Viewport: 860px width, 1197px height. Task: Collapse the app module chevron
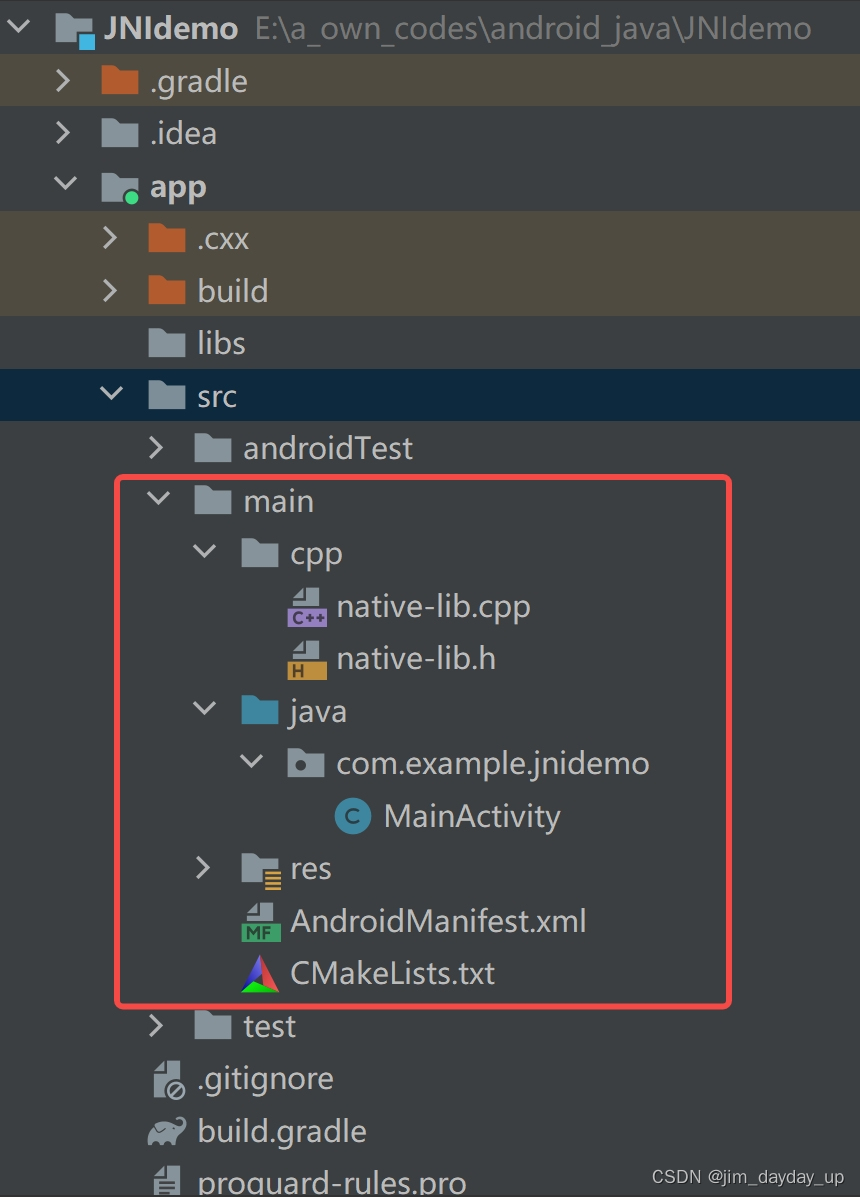66,184
